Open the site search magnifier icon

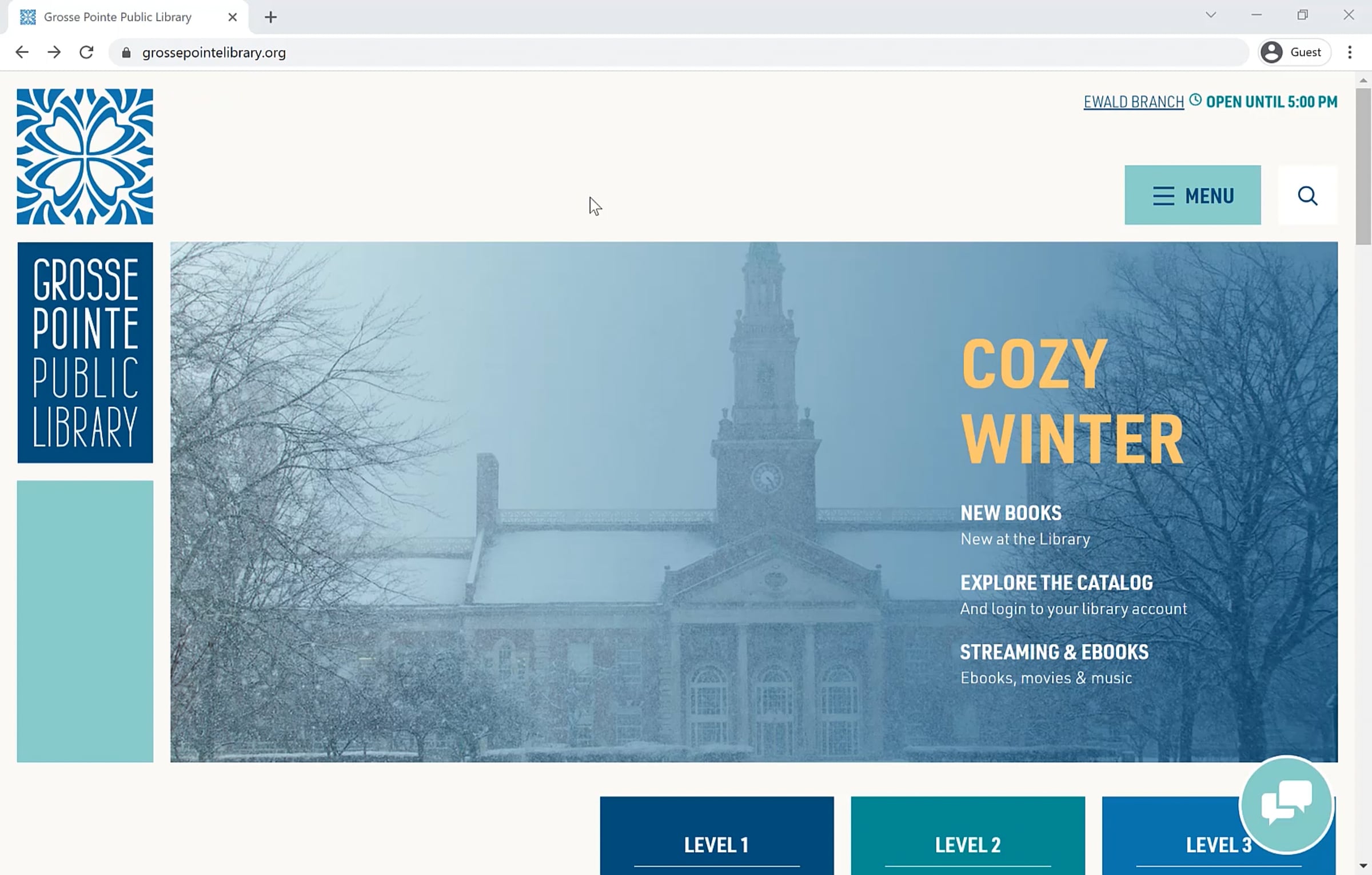pyautogui.click(x=1307, y=196)
